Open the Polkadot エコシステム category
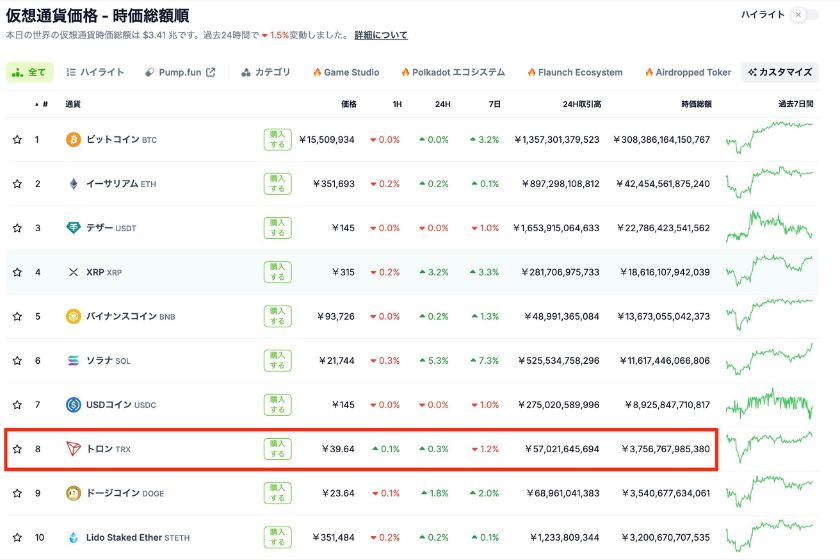Screen dimensions: 840x560 click(x=453, y=72)
